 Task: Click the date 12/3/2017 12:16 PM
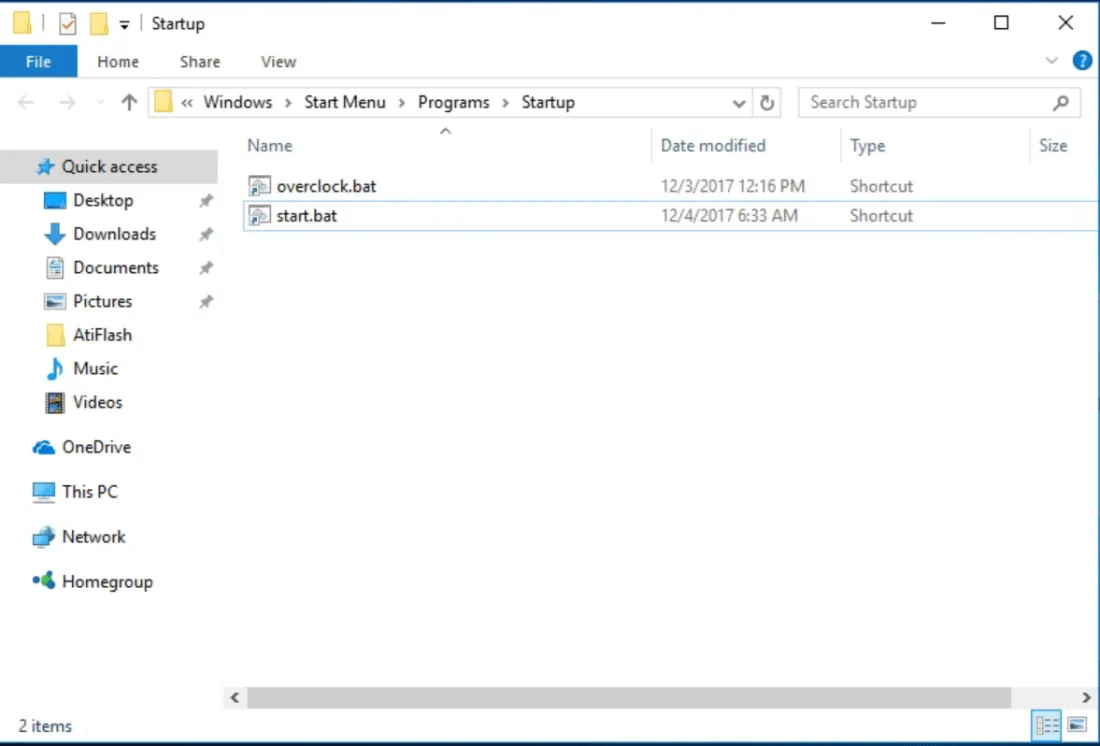tap(732, 186)
